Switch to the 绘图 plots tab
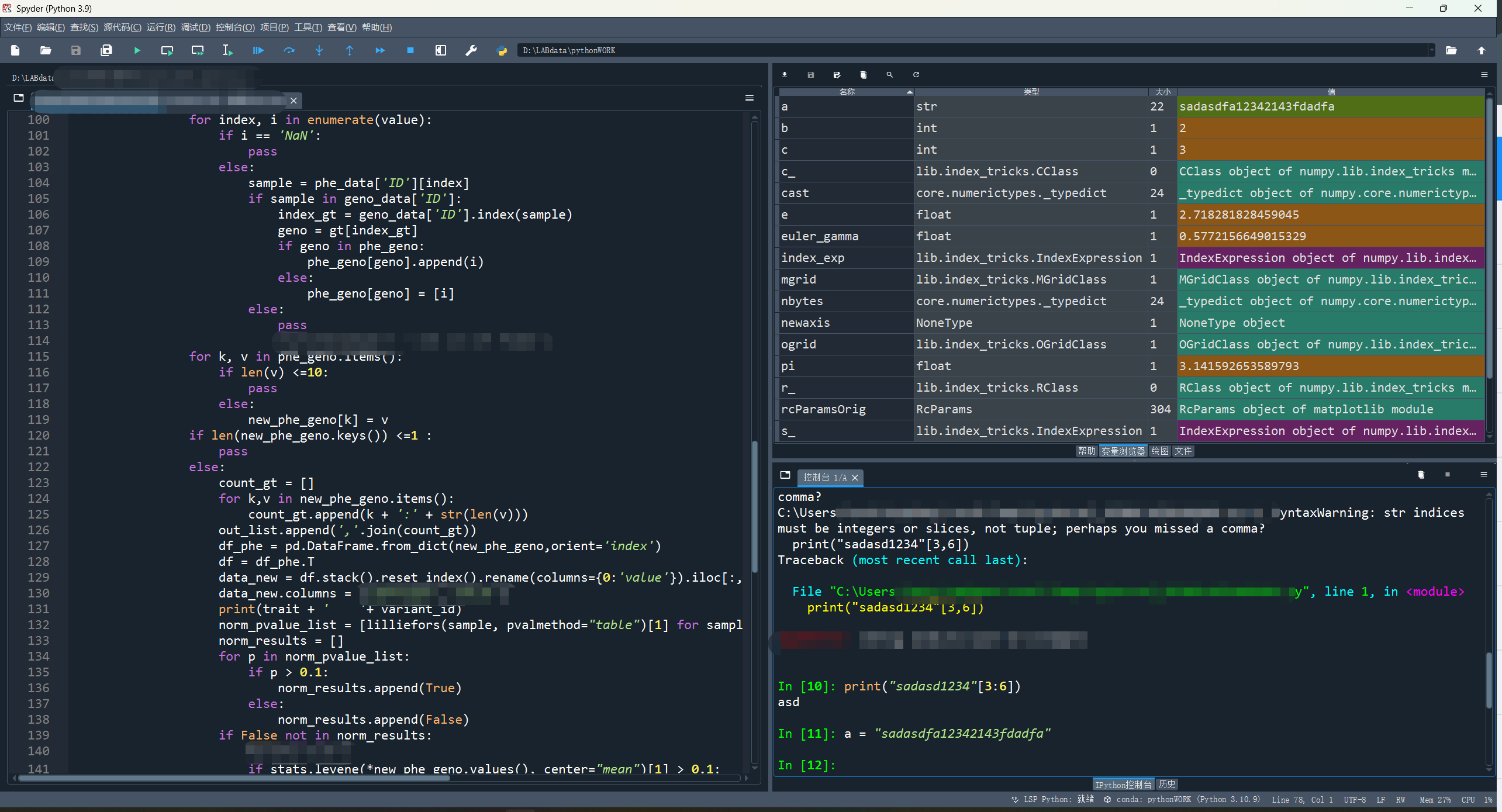This screenshot has height=812, width=1502. click(1160, 451)
